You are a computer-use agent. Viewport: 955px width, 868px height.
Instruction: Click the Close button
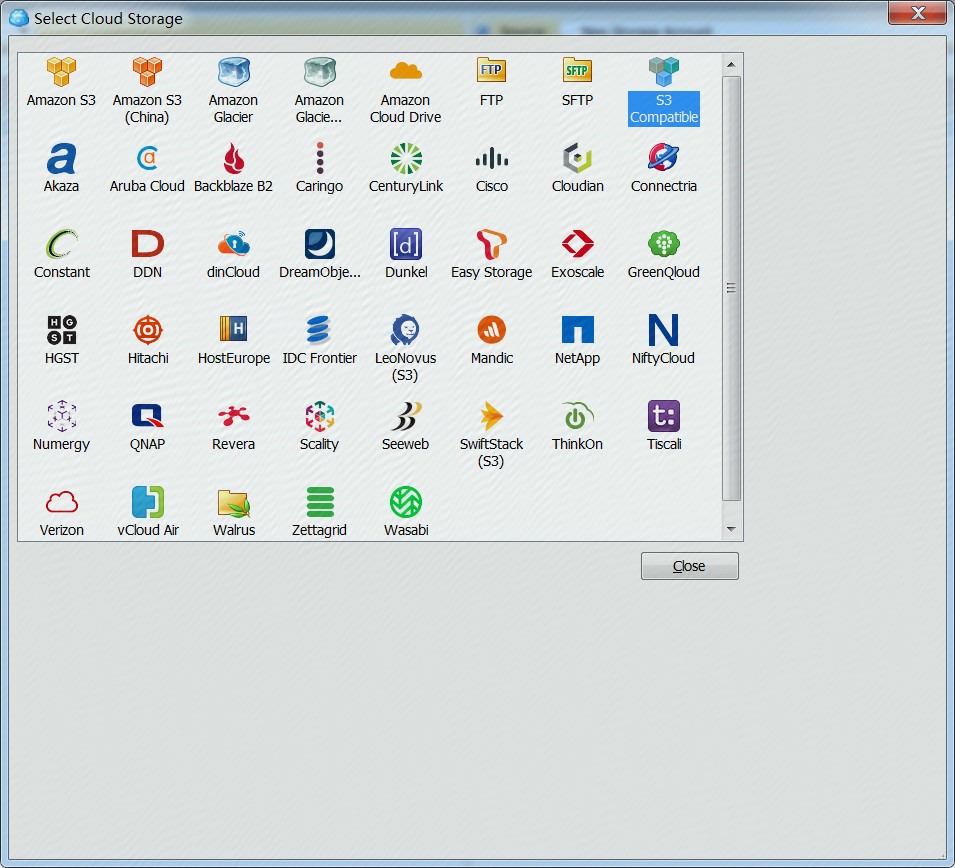point(689,566)
